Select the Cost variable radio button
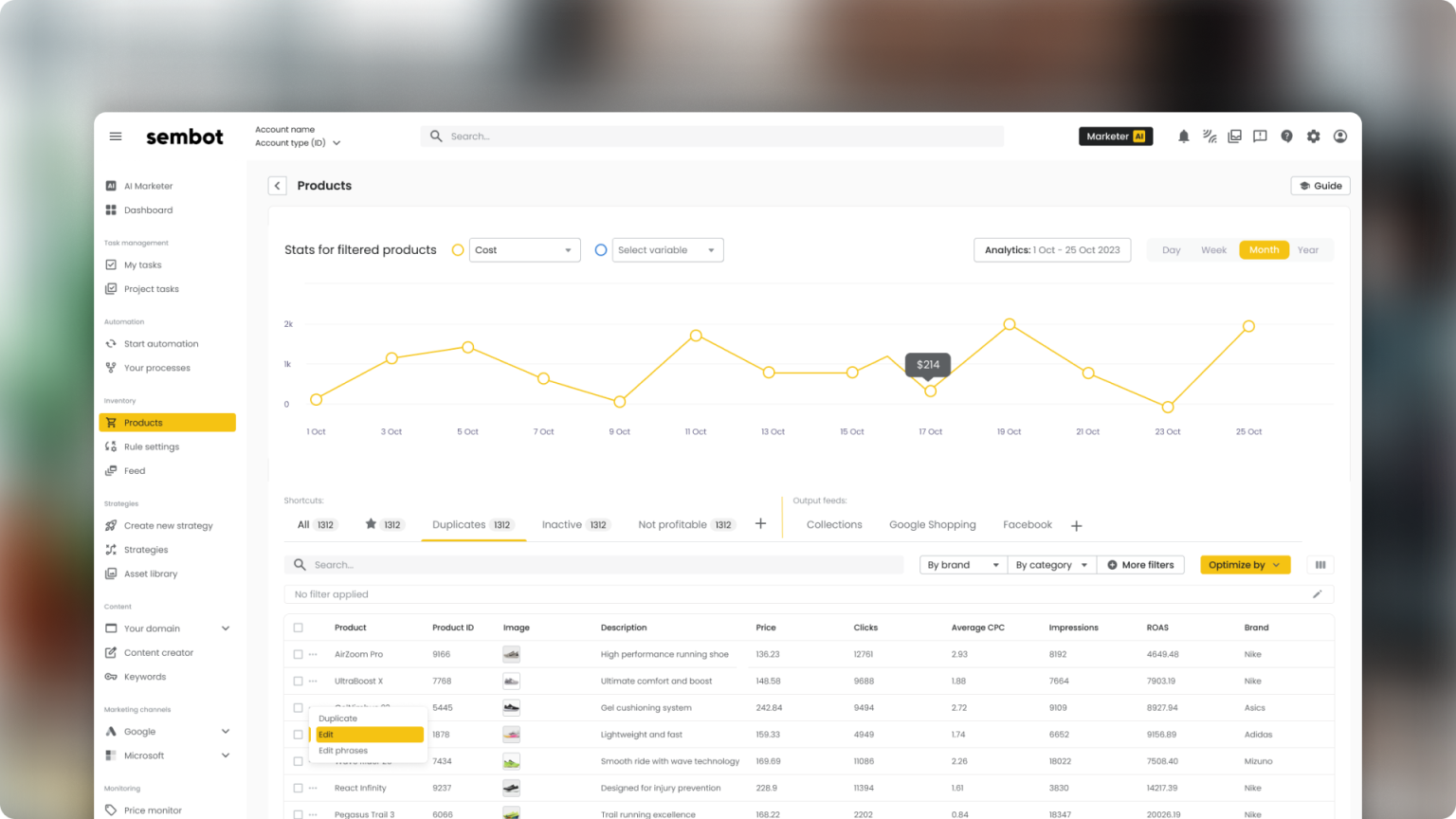This screenshot has width=1456, height=819. click(x=458, y=249)
